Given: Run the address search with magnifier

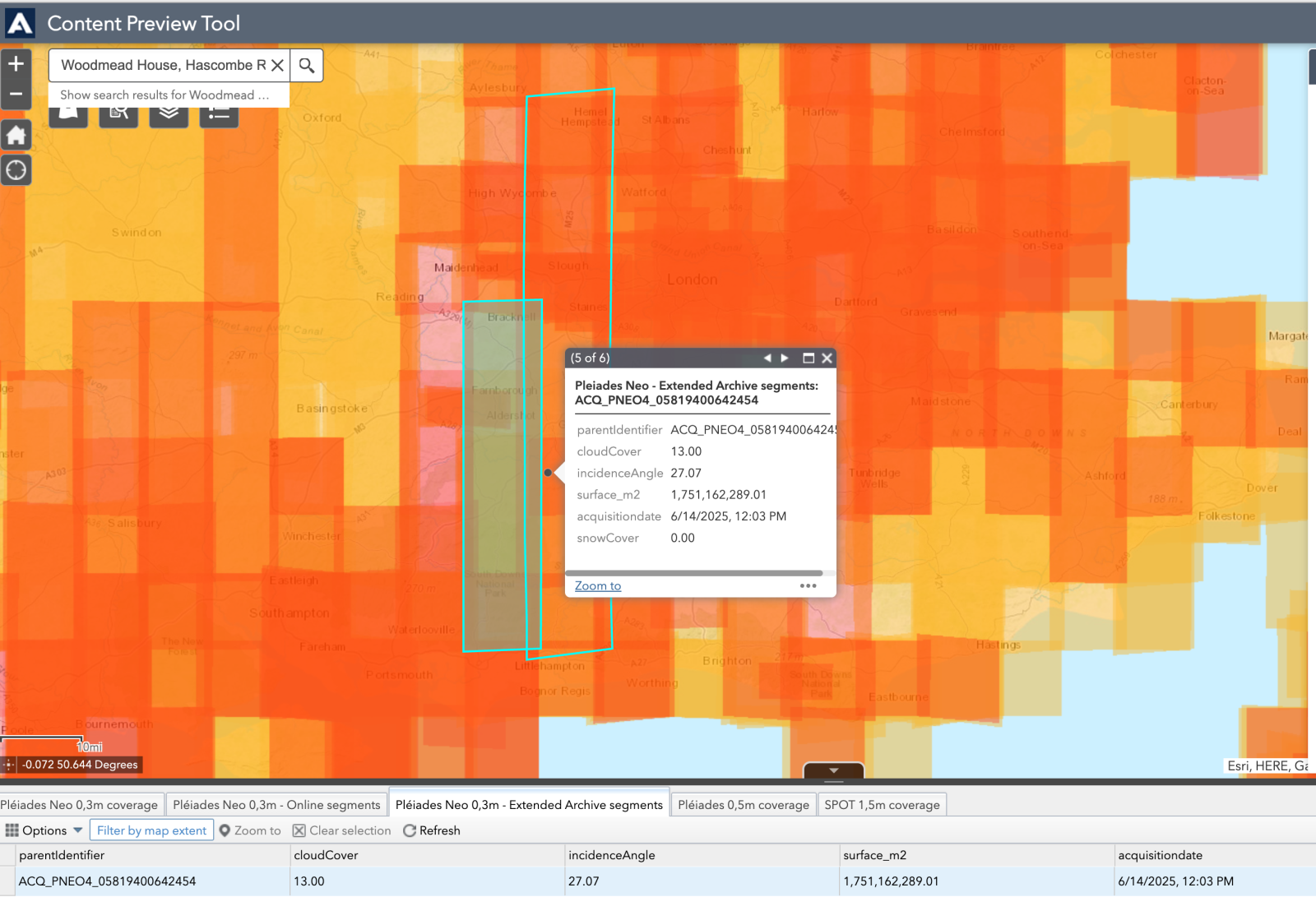Looking at the screenshot, I should point(307,65).
